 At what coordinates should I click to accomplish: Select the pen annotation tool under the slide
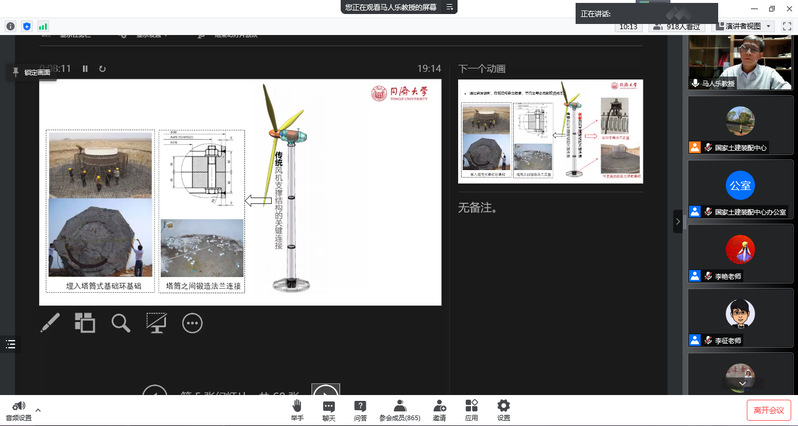(50, 323)
